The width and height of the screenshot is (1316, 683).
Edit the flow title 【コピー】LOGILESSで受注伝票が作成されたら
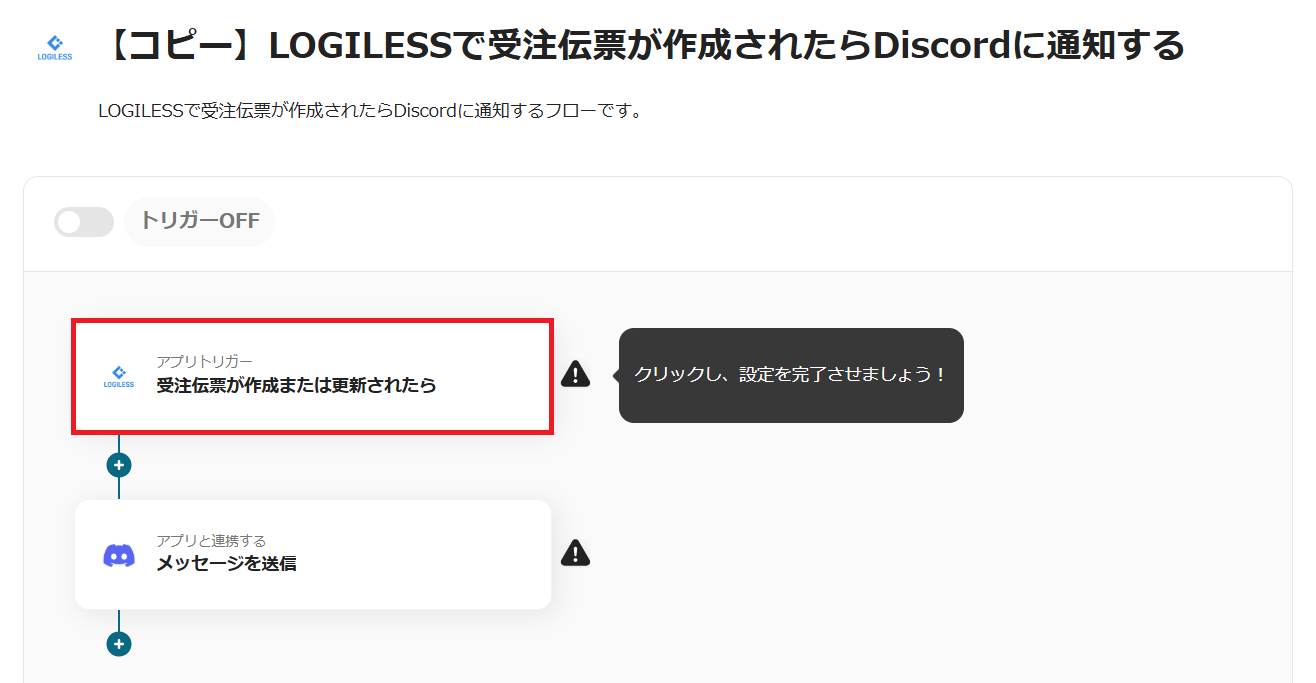[x=642, y=45]
